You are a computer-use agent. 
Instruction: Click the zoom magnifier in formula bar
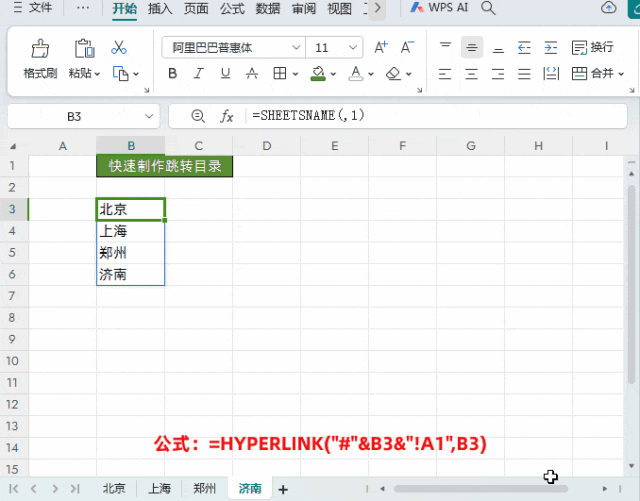198,116
